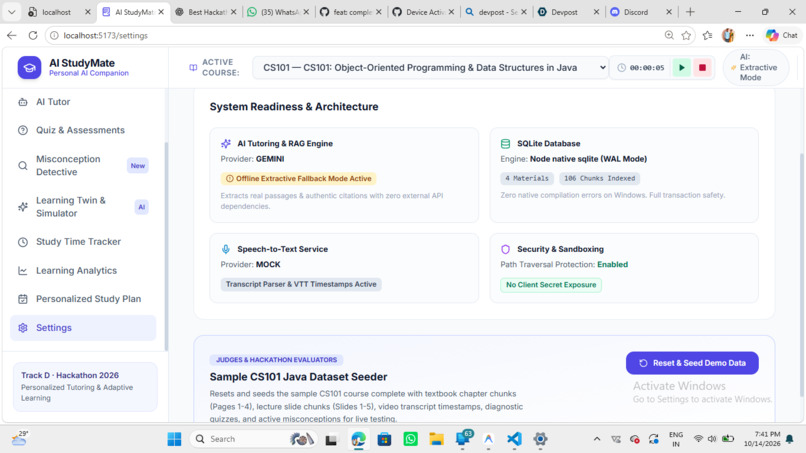
Task: Click the 106 Chunks Indexed tag
Action: tap(599, 178)
